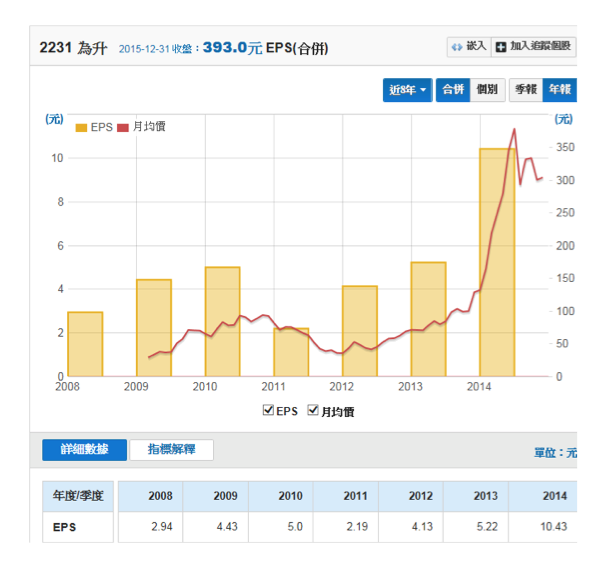Switch to 個別 individual view

[487, 90]
